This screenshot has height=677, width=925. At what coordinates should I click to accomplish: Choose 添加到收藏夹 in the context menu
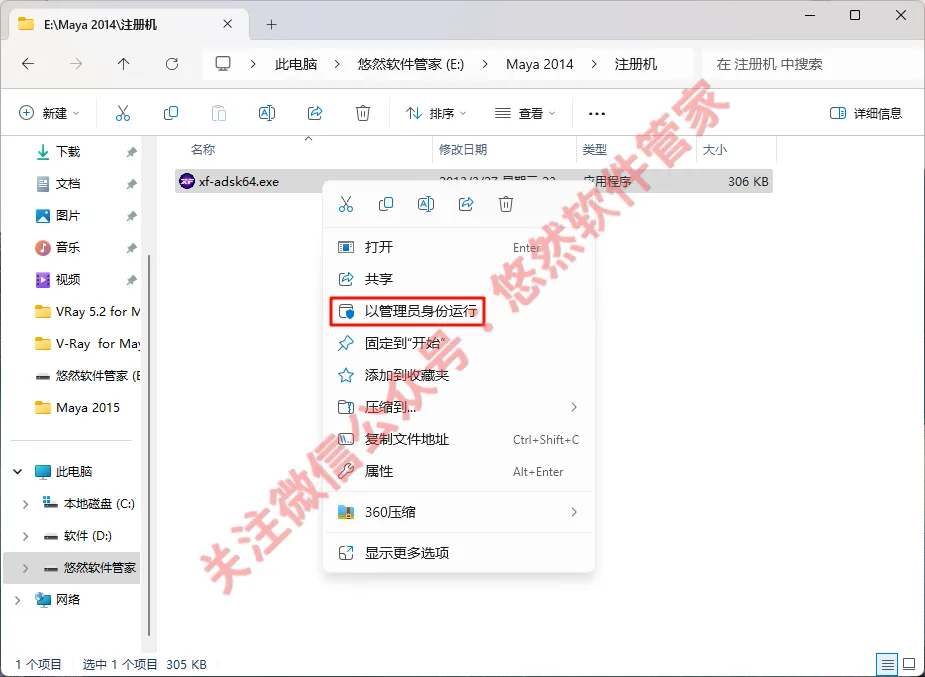tap(459, 375)
